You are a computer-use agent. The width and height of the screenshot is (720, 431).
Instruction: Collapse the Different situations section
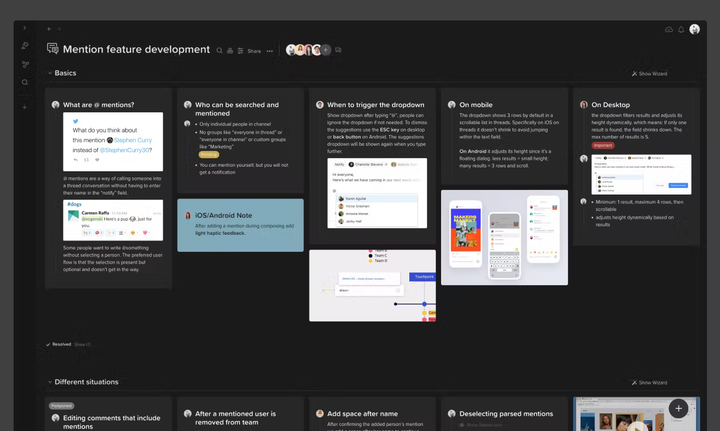50,382
